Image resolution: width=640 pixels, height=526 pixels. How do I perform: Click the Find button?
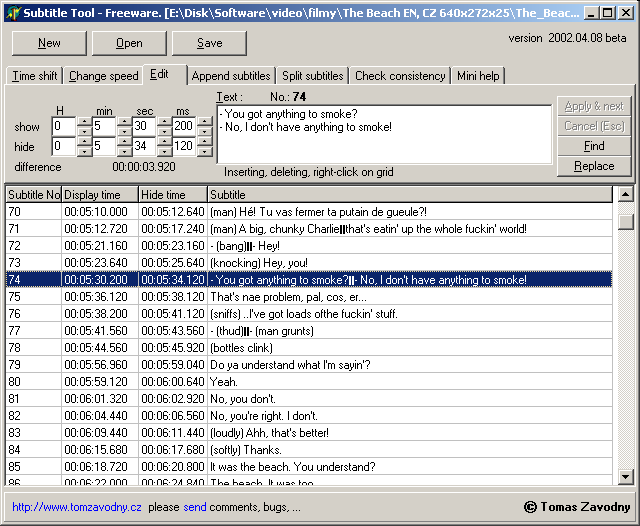click(x=593, y=146)
